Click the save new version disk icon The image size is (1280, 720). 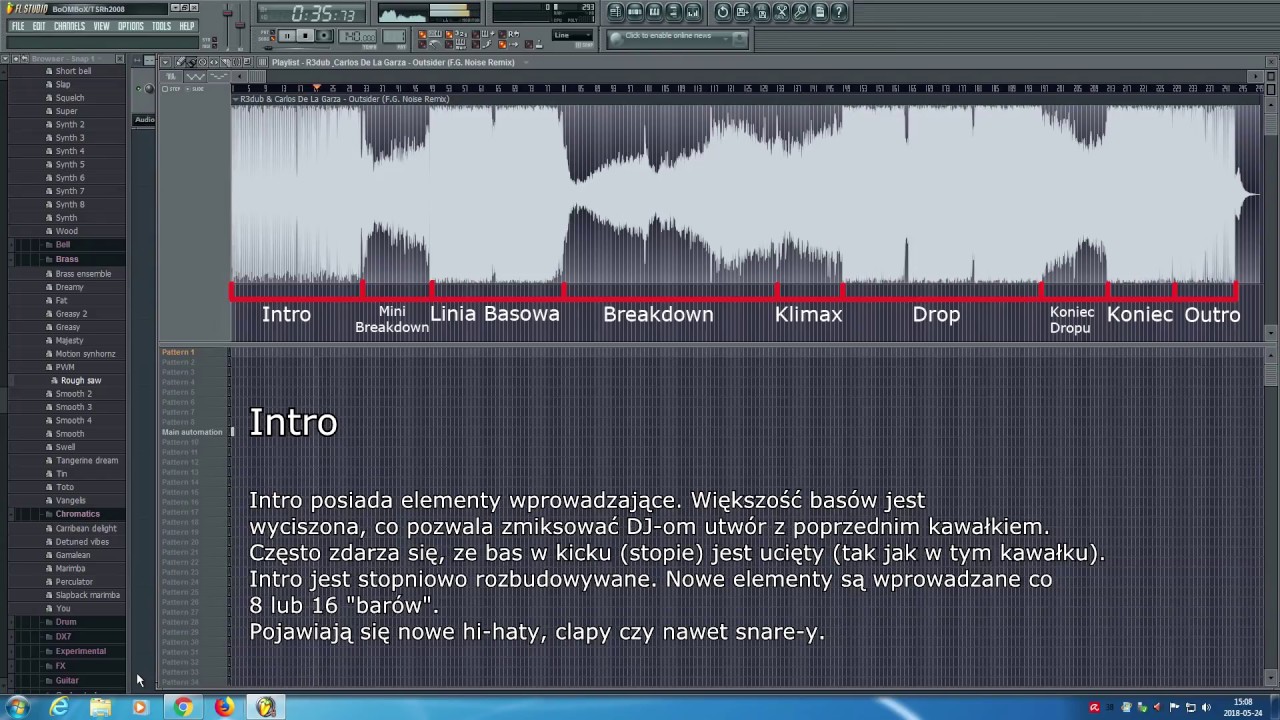(761, 12)
